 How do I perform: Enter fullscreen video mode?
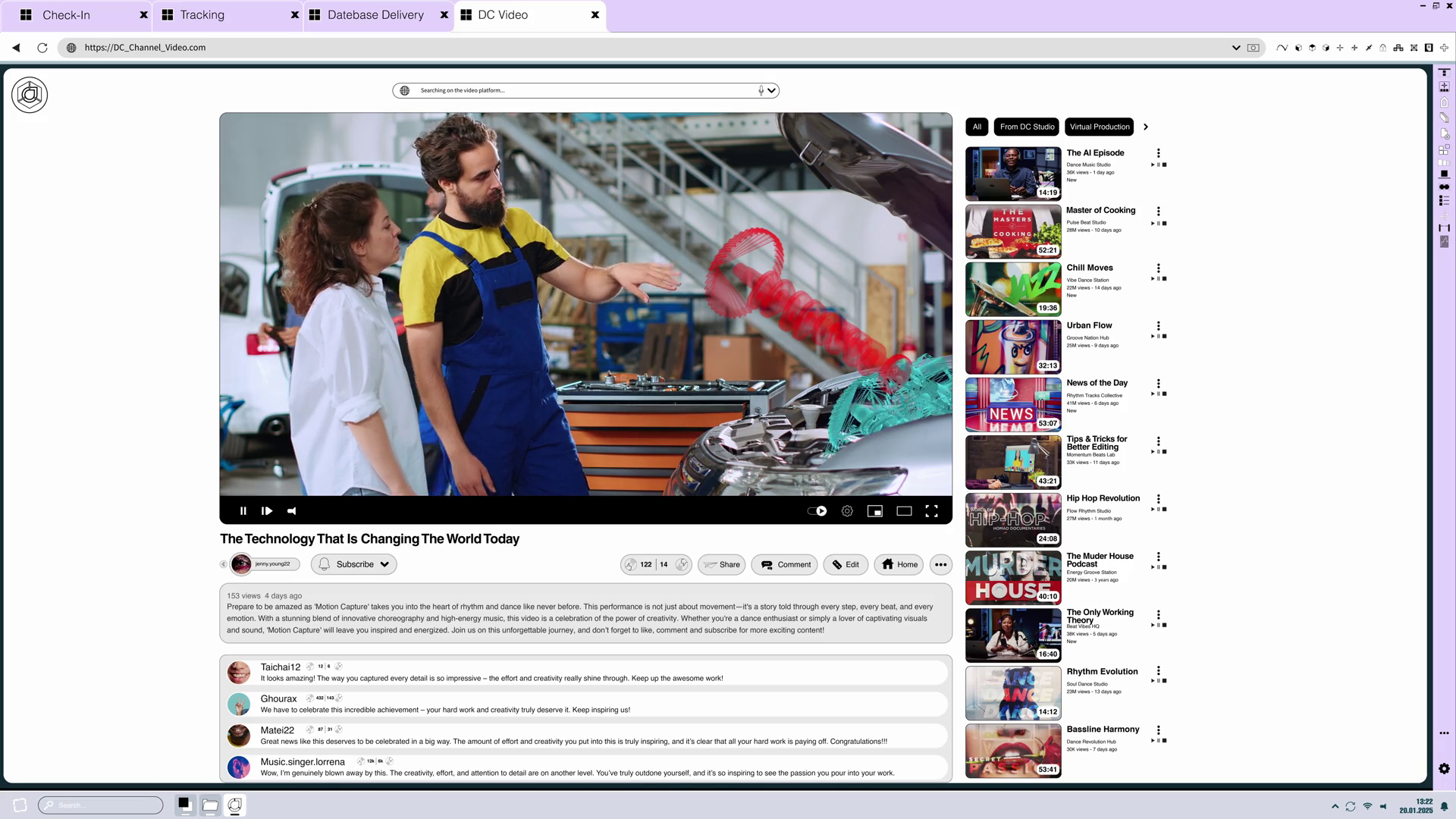coord(932,511)
